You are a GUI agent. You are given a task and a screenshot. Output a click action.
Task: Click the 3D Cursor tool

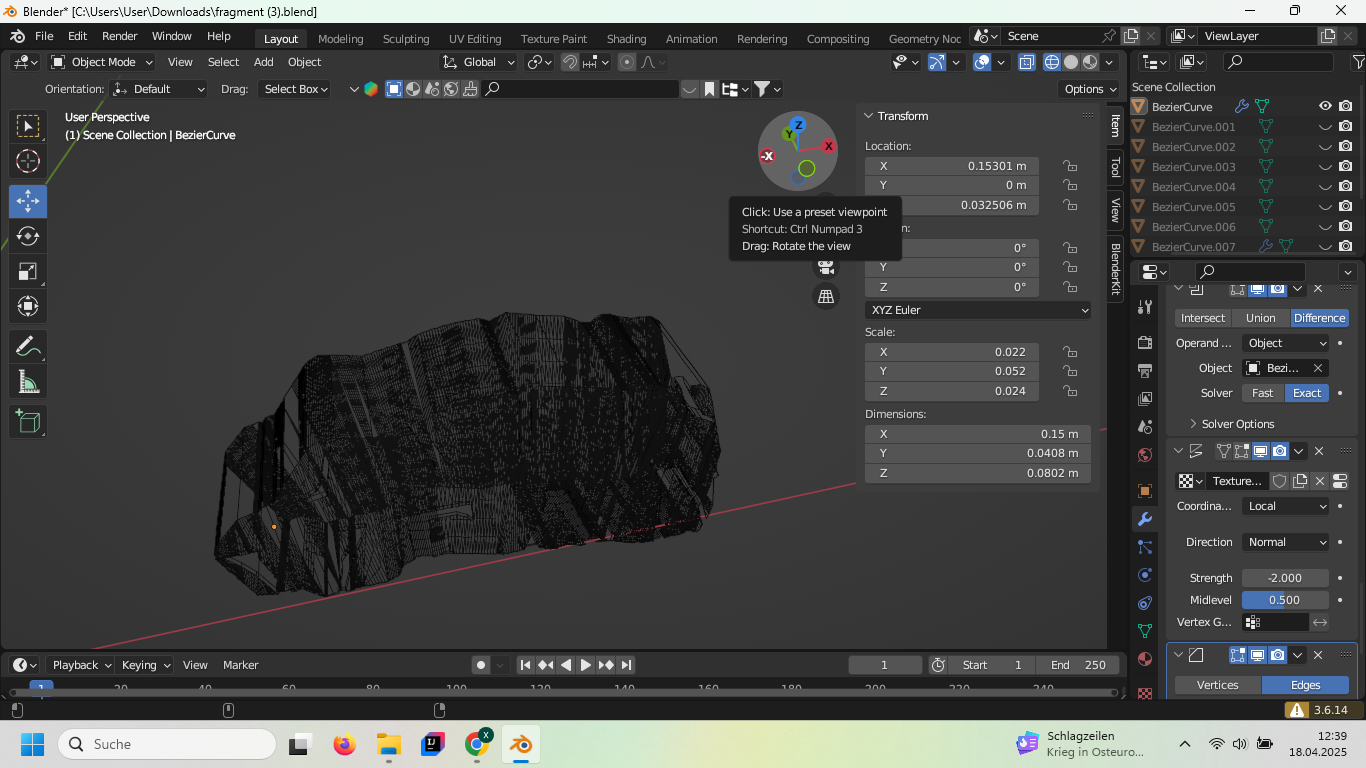point(28,161)
